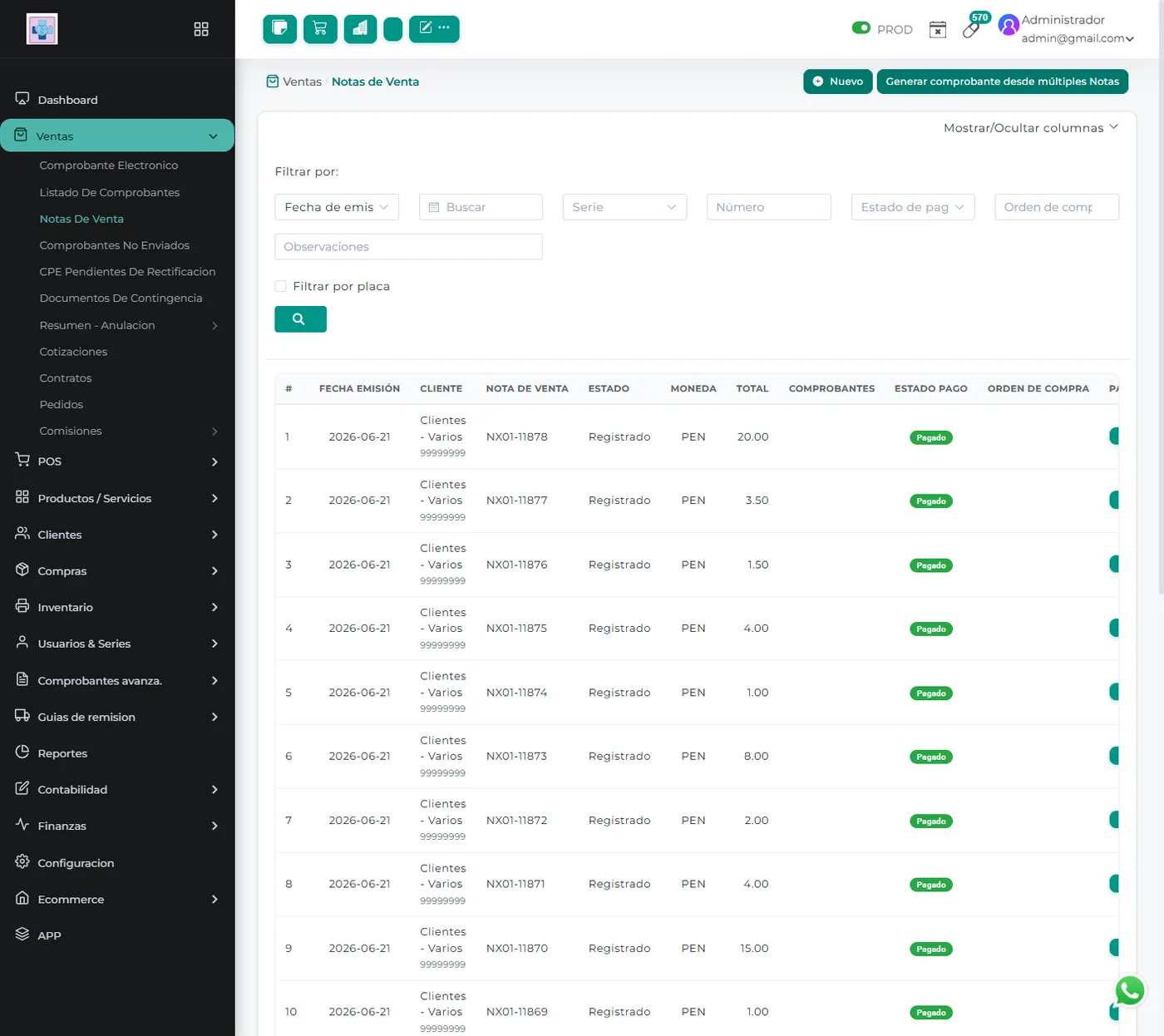Click the Finanzas pulse icon in sidebar
1164x1036 pixels.
click(x=22, y=825)
